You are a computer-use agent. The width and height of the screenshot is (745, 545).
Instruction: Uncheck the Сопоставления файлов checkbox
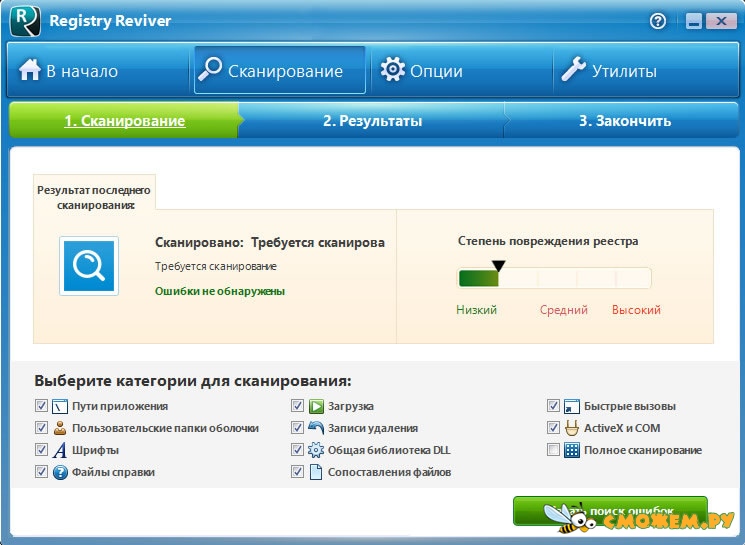tap(297, 471)
